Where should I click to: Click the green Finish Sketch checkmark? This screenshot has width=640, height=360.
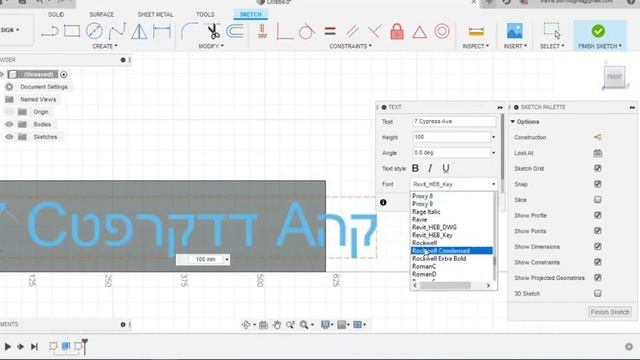(598, 31)
